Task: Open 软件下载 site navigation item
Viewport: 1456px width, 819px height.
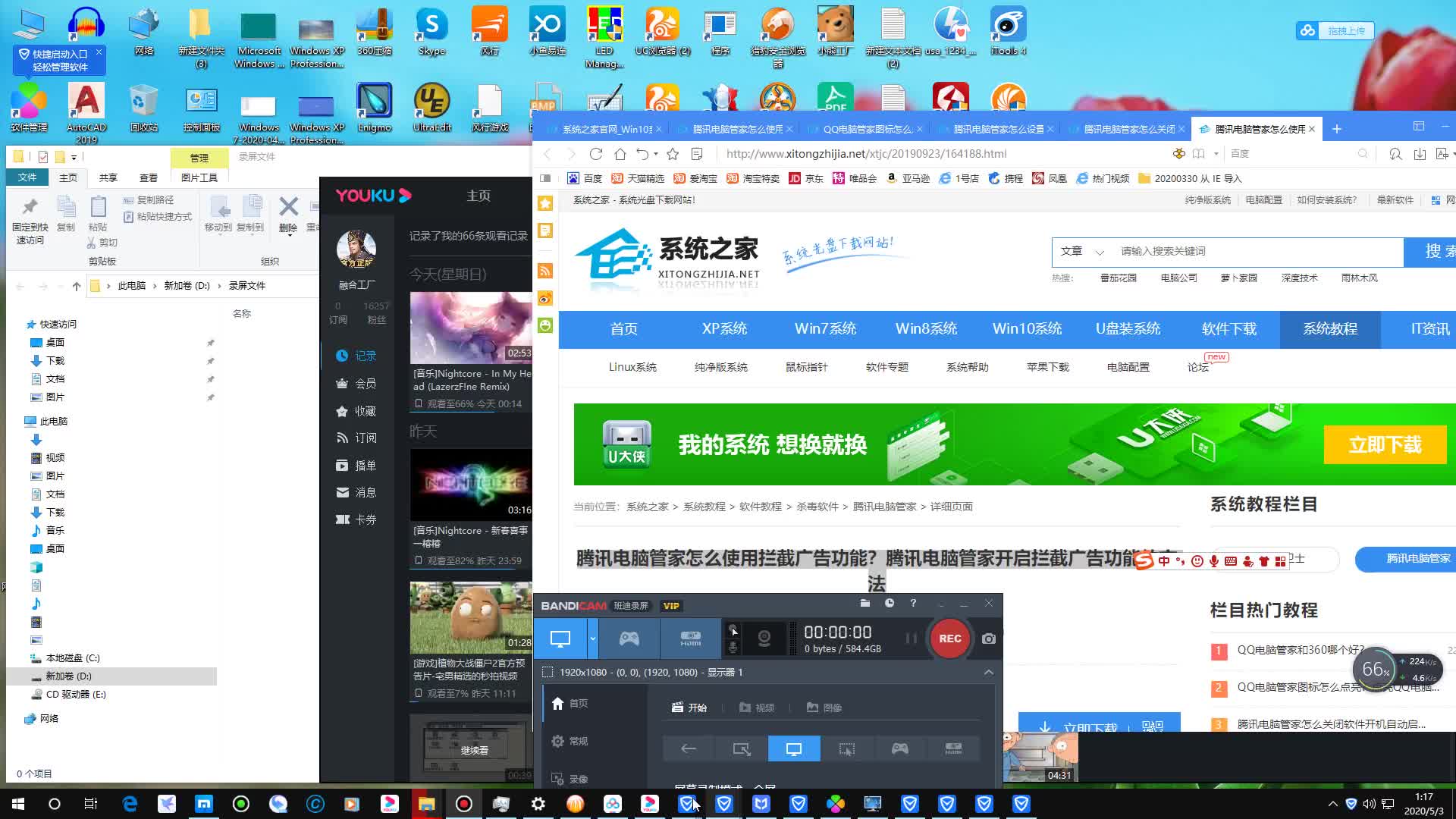Action: coord(1228,328)
